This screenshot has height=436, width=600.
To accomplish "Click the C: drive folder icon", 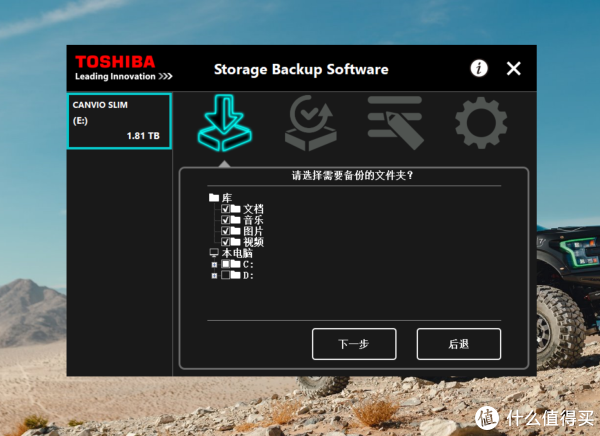I will coord(235,264).
